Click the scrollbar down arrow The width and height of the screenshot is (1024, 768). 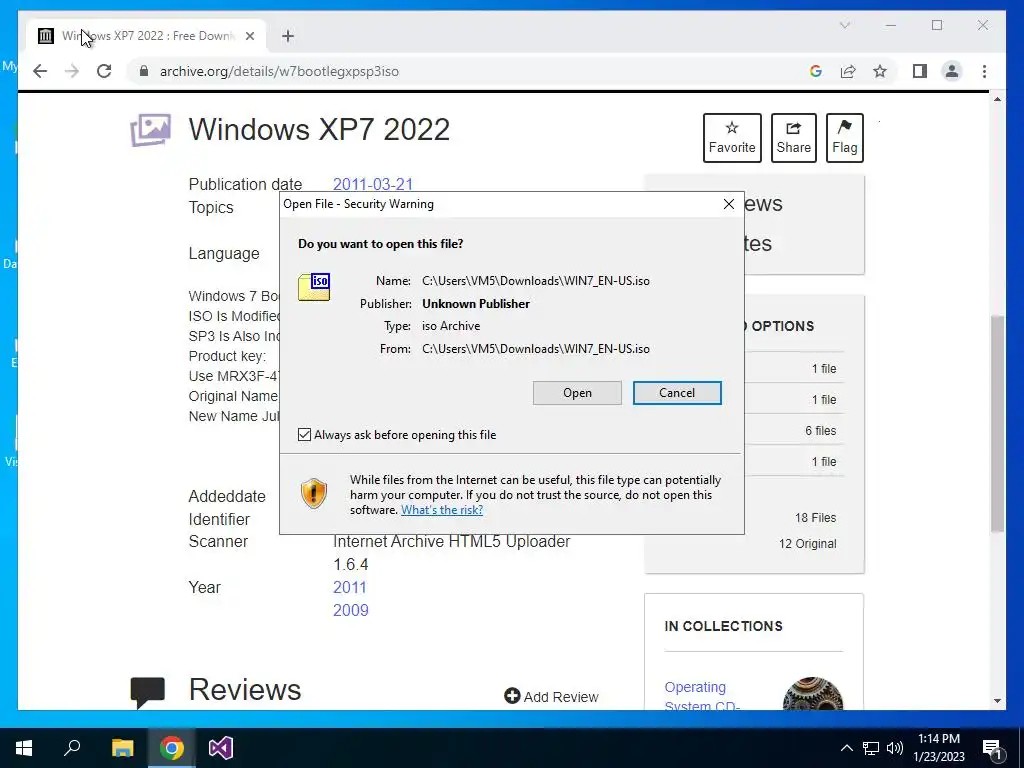(x=997, y=701)
